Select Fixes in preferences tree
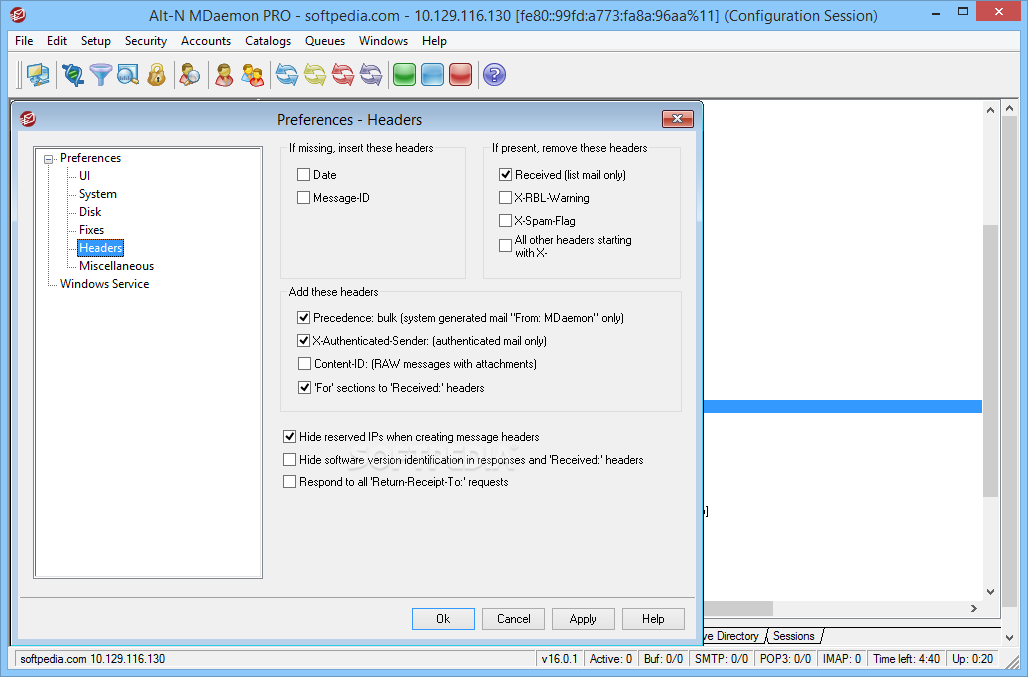This screenshot has width=1028, height=677. [91, 230]
